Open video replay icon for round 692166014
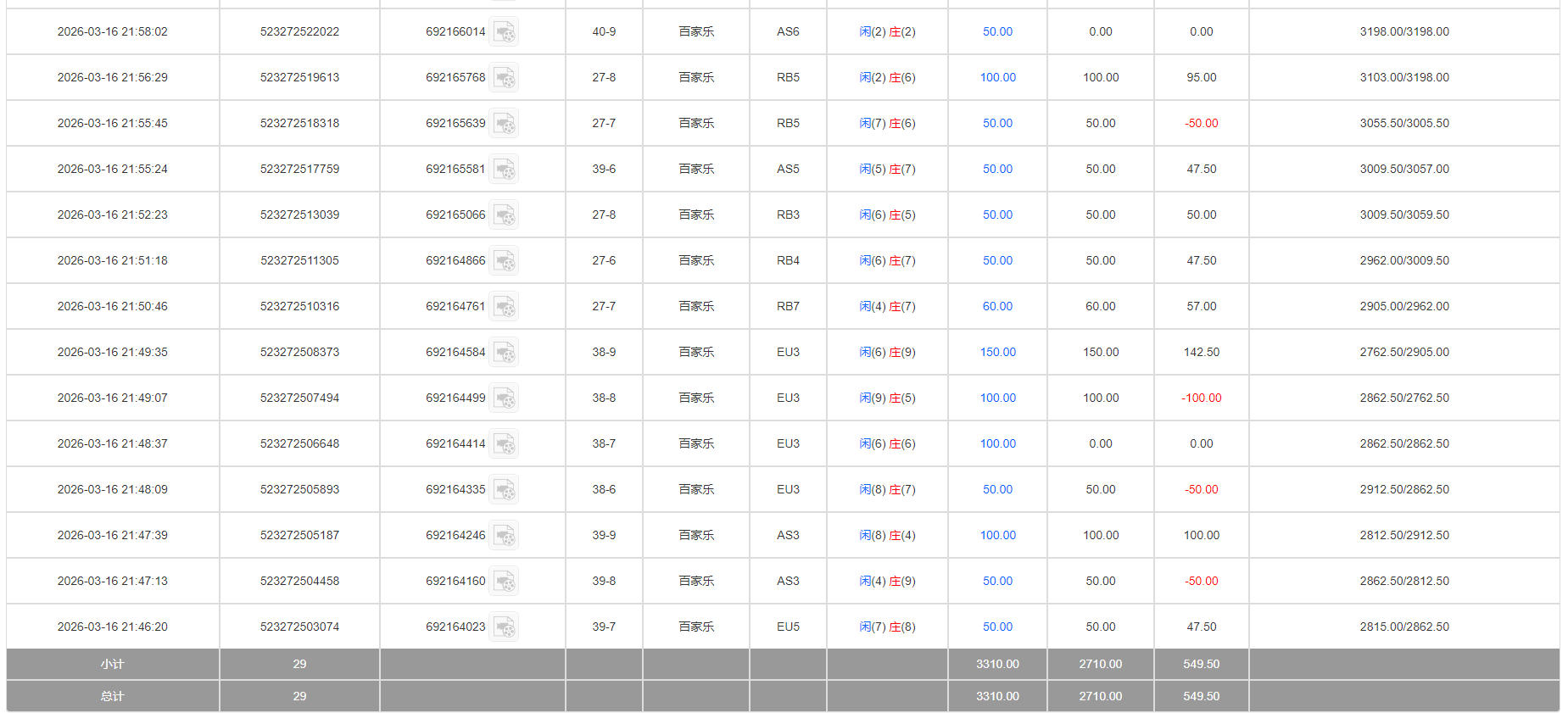This screenshot has height=713, width=1568. click(x=504, y=32)
